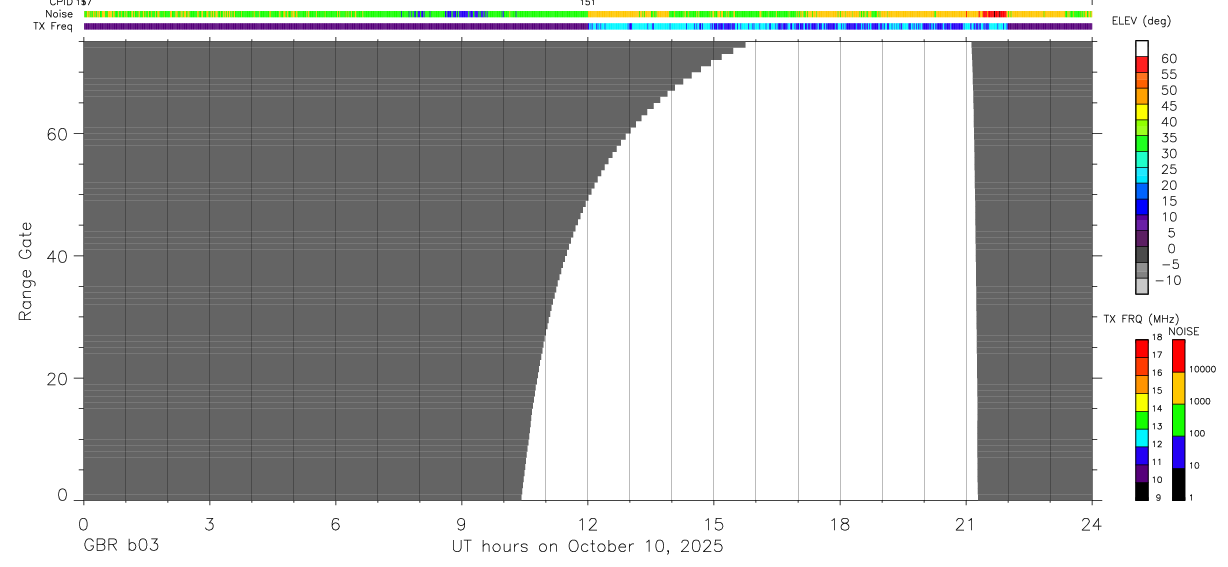Viewport: 1228px width, 567px height.
Task: Click the 11 label on TX FRQ scale
Action: [1156, 463]
